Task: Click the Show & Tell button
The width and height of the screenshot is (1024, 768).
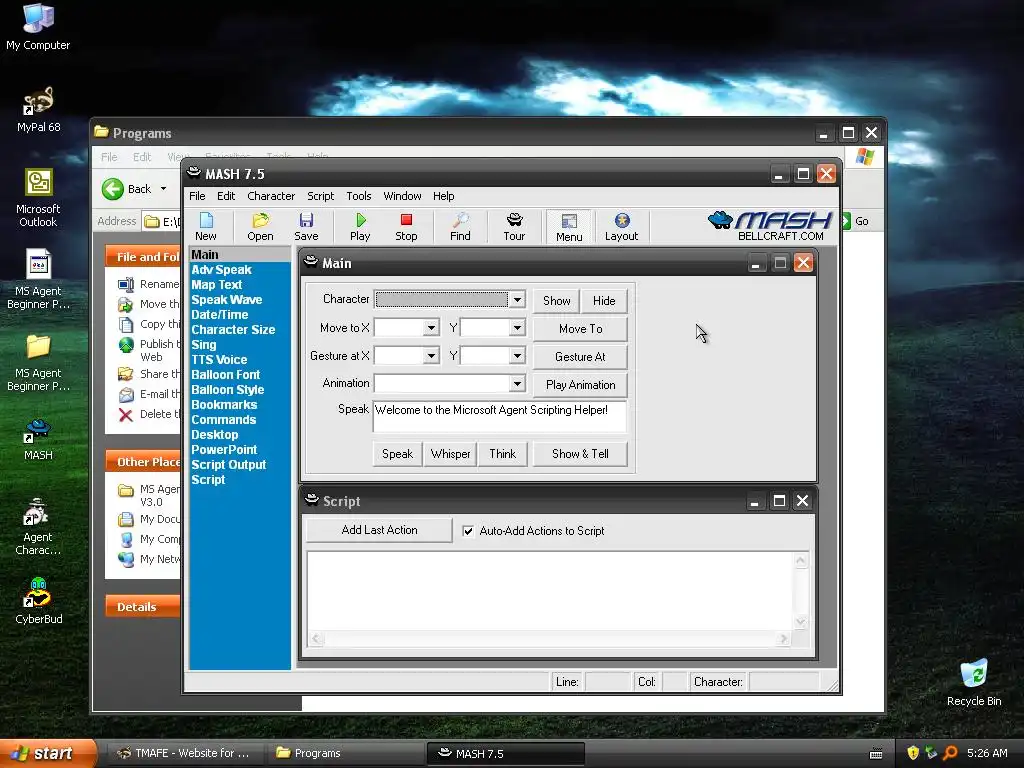Action: pos(581,454)
